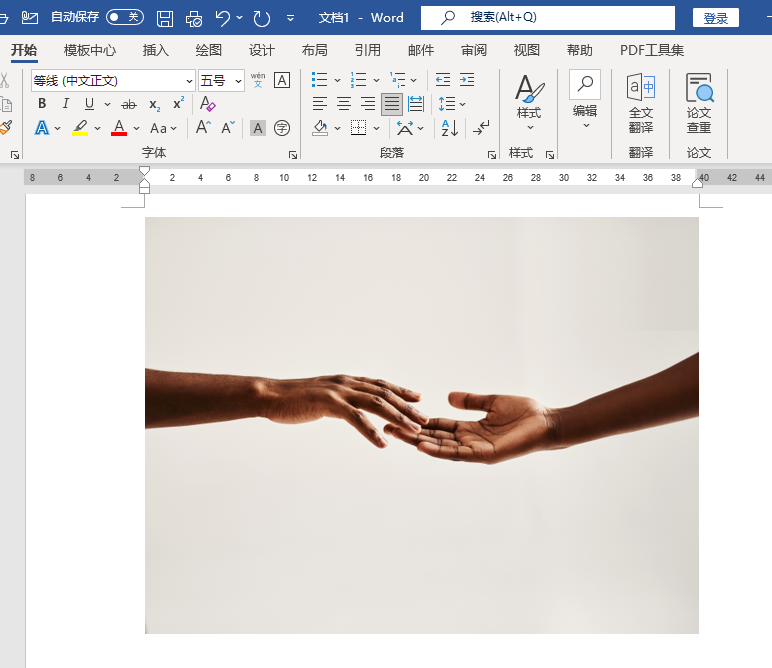Click the line spacing icon
Image resolution: width=772 pixels, height=668 pixels.
pos(447,104)
